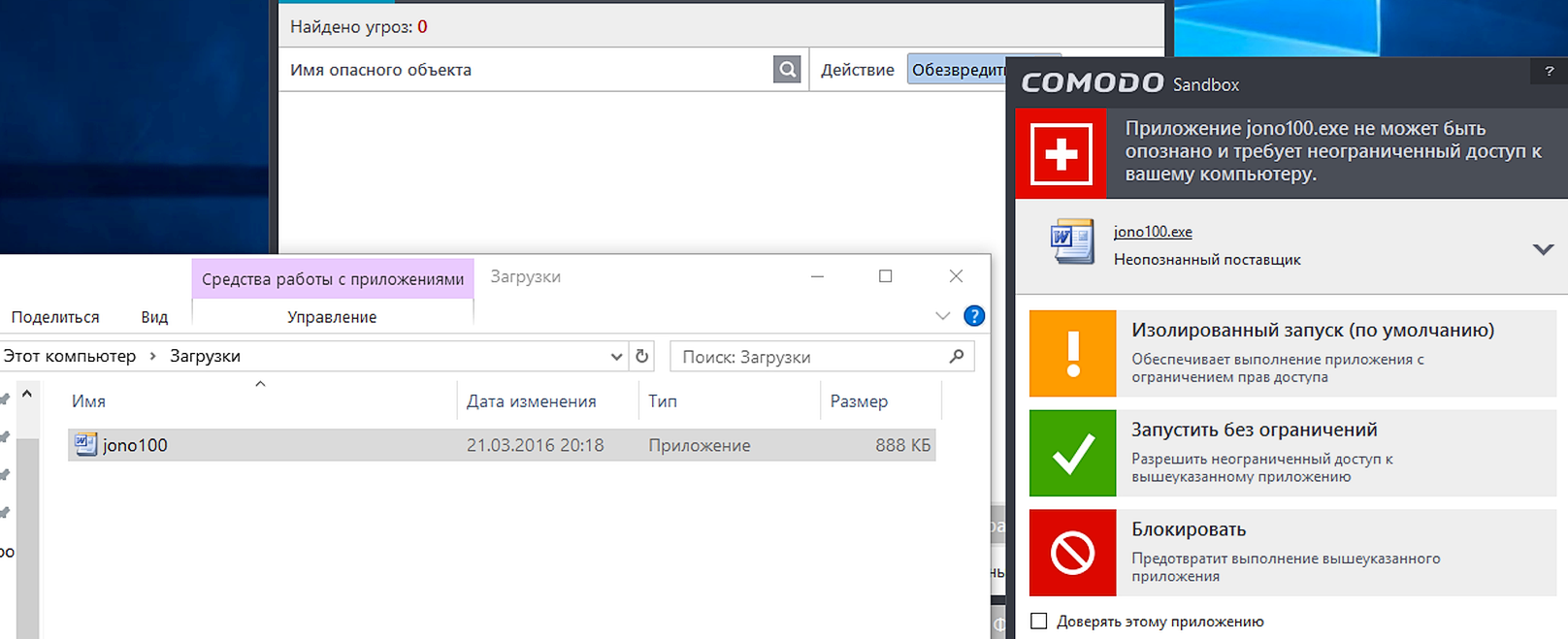Open the jono100.exe link in Comodo

click(x=1153, y=232)
